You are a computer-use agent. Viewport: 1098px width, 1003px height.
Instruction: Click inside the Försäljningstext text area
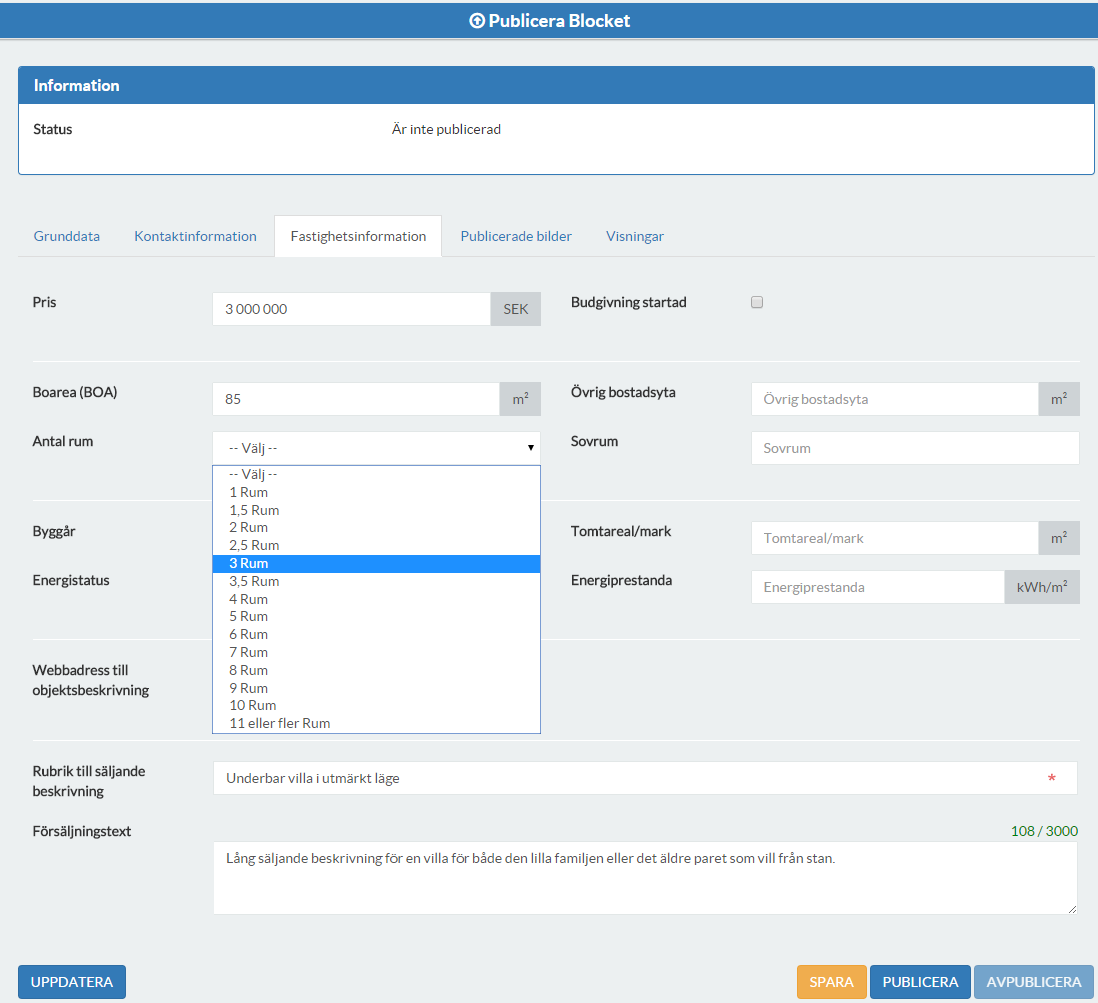pyautogui.click(x=645, y=878)
